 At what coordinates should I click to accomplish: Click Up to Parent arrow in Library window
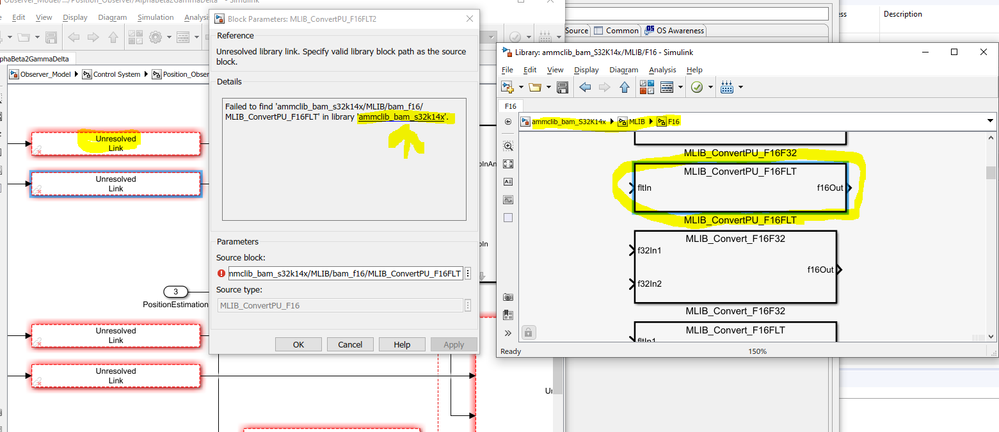click(625, 87)
